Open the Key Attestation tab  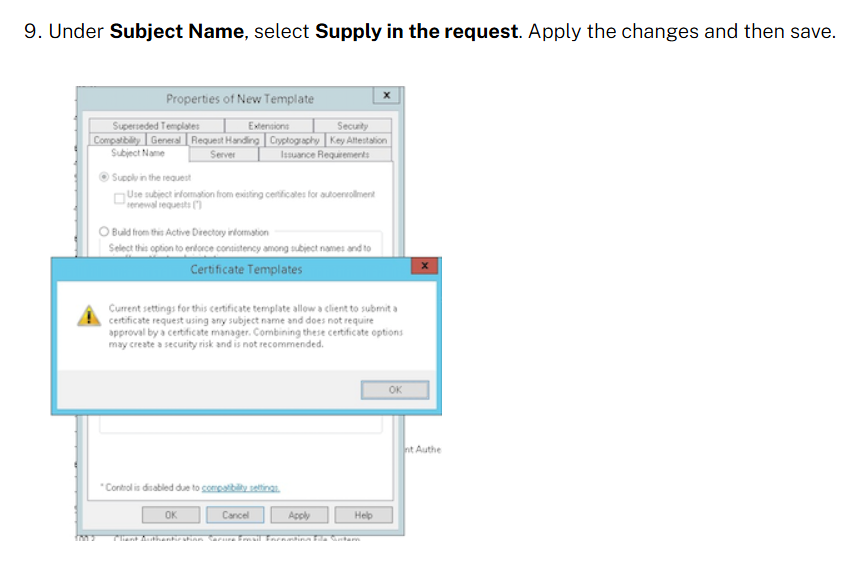pos(358,140)
